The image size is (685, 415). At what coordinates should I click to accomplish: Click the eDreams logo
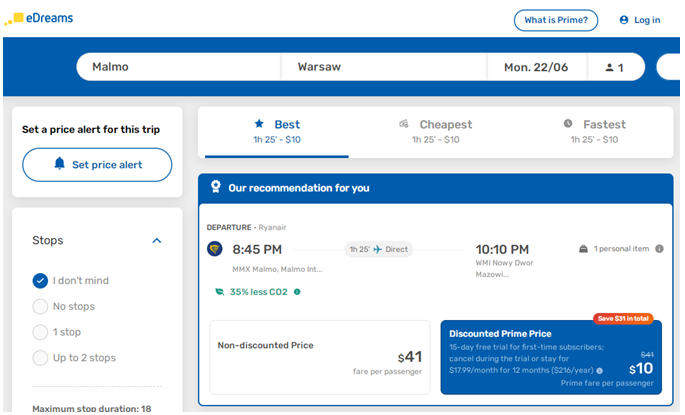click(38, 19)
